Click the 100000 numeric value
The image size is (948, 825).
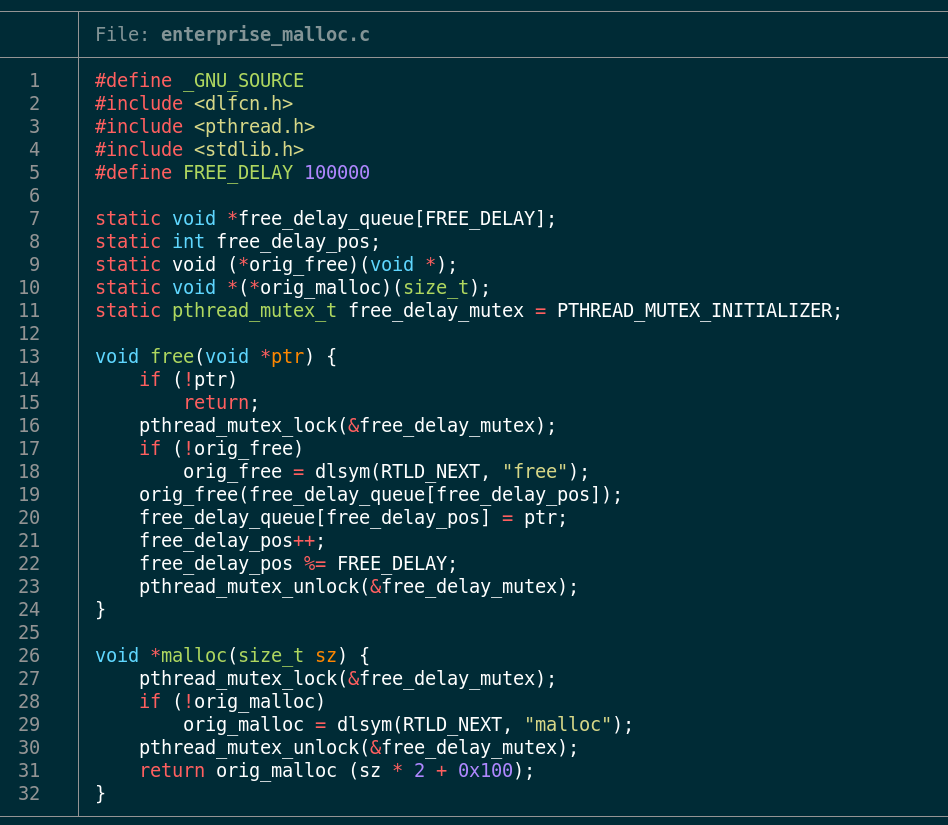[x=337, y=173]
